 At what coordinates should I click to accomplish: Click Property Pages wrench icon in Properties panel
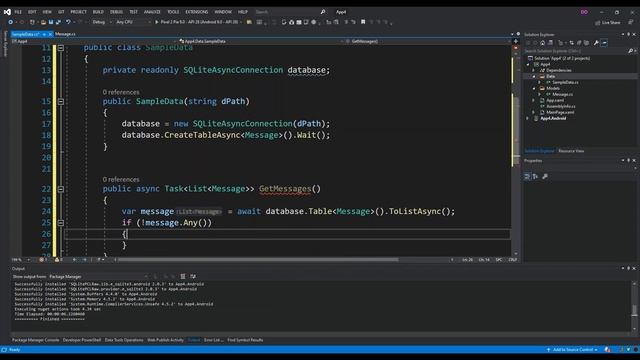pyautogui.click(x=545, y=176)
